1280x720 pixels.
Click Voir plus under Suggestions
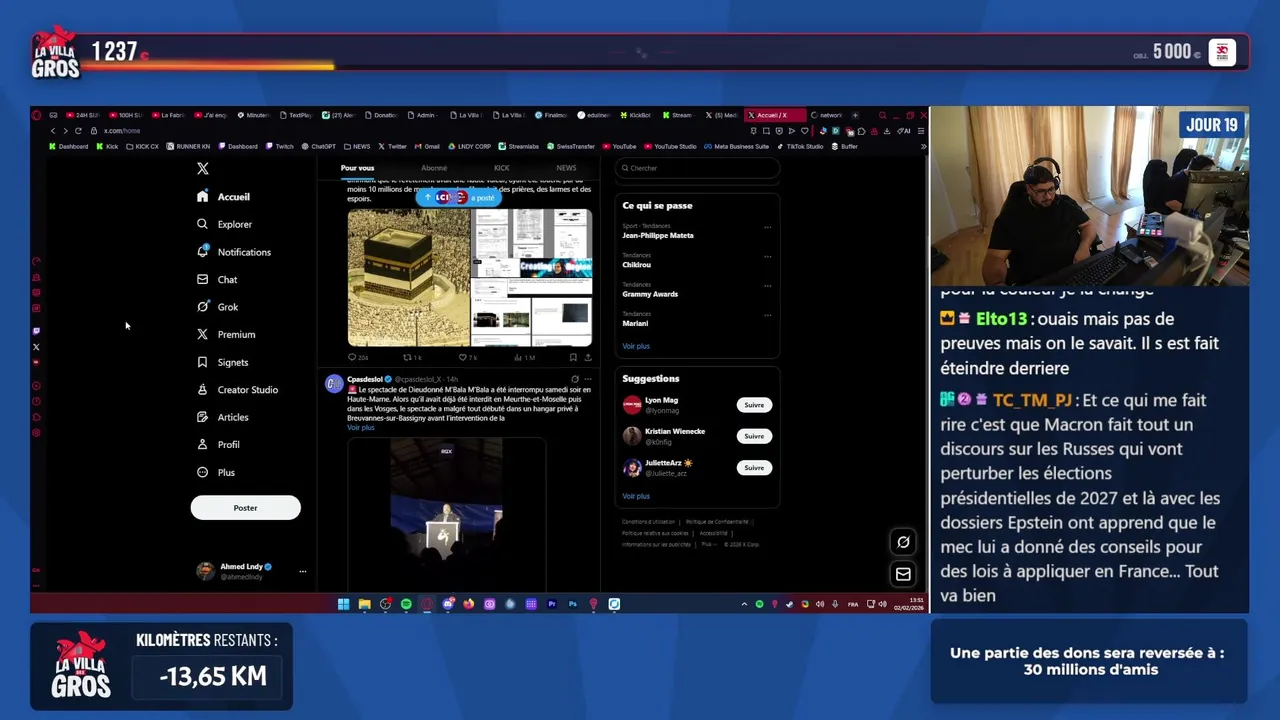click(x=636, y=496)
